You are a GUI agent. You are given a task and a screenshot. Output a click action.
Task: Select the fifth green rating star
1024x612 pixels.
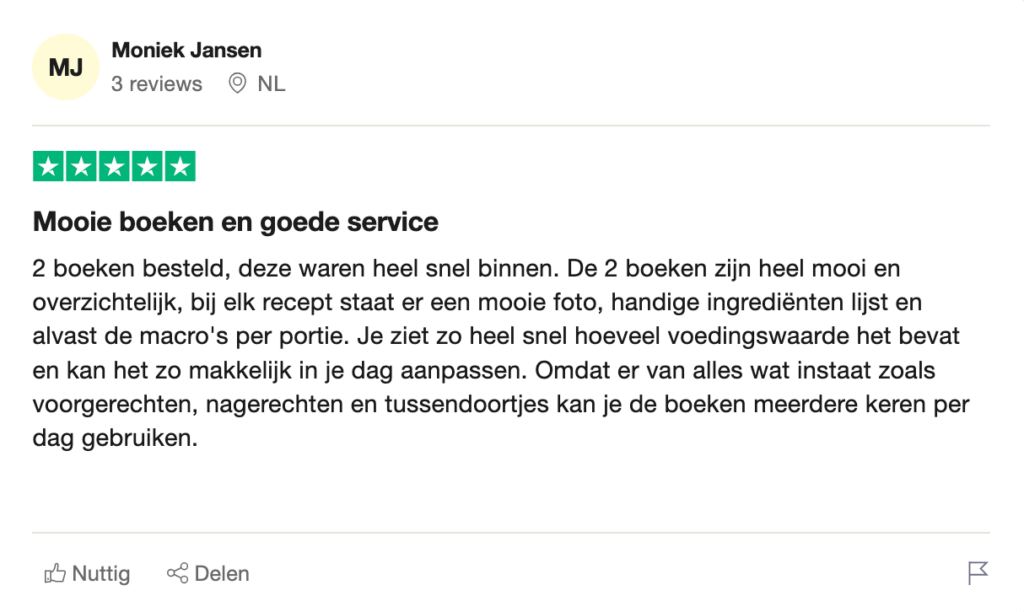pos(180,167)
